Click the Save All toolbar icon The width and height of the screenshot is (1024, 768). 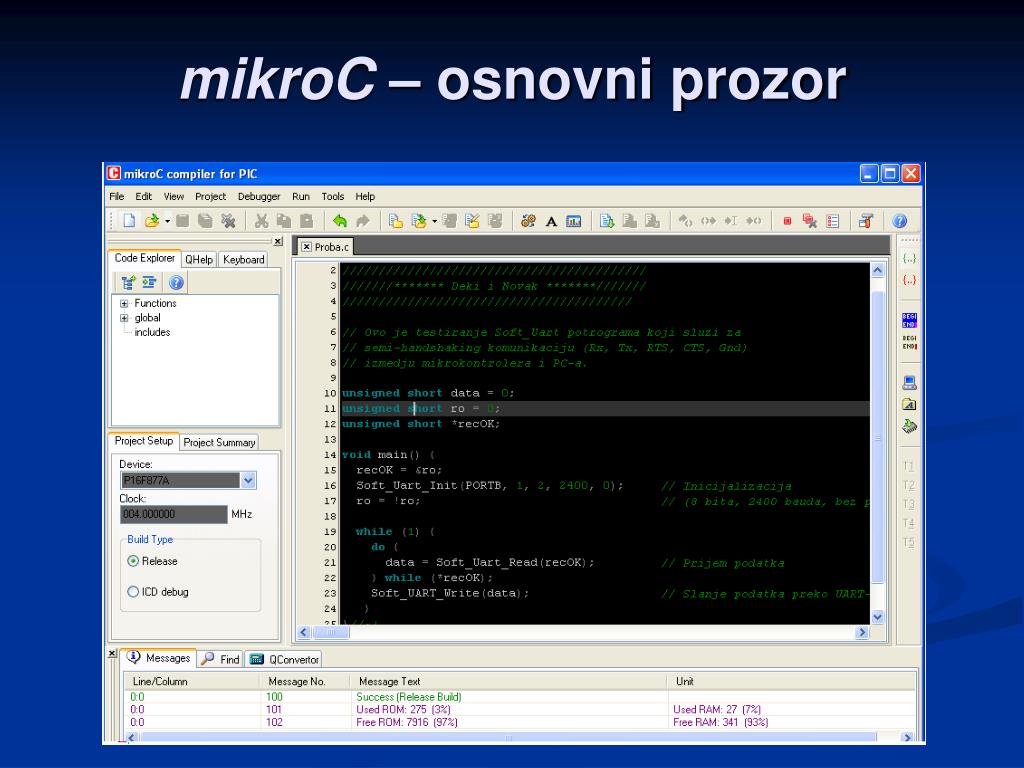205,221
